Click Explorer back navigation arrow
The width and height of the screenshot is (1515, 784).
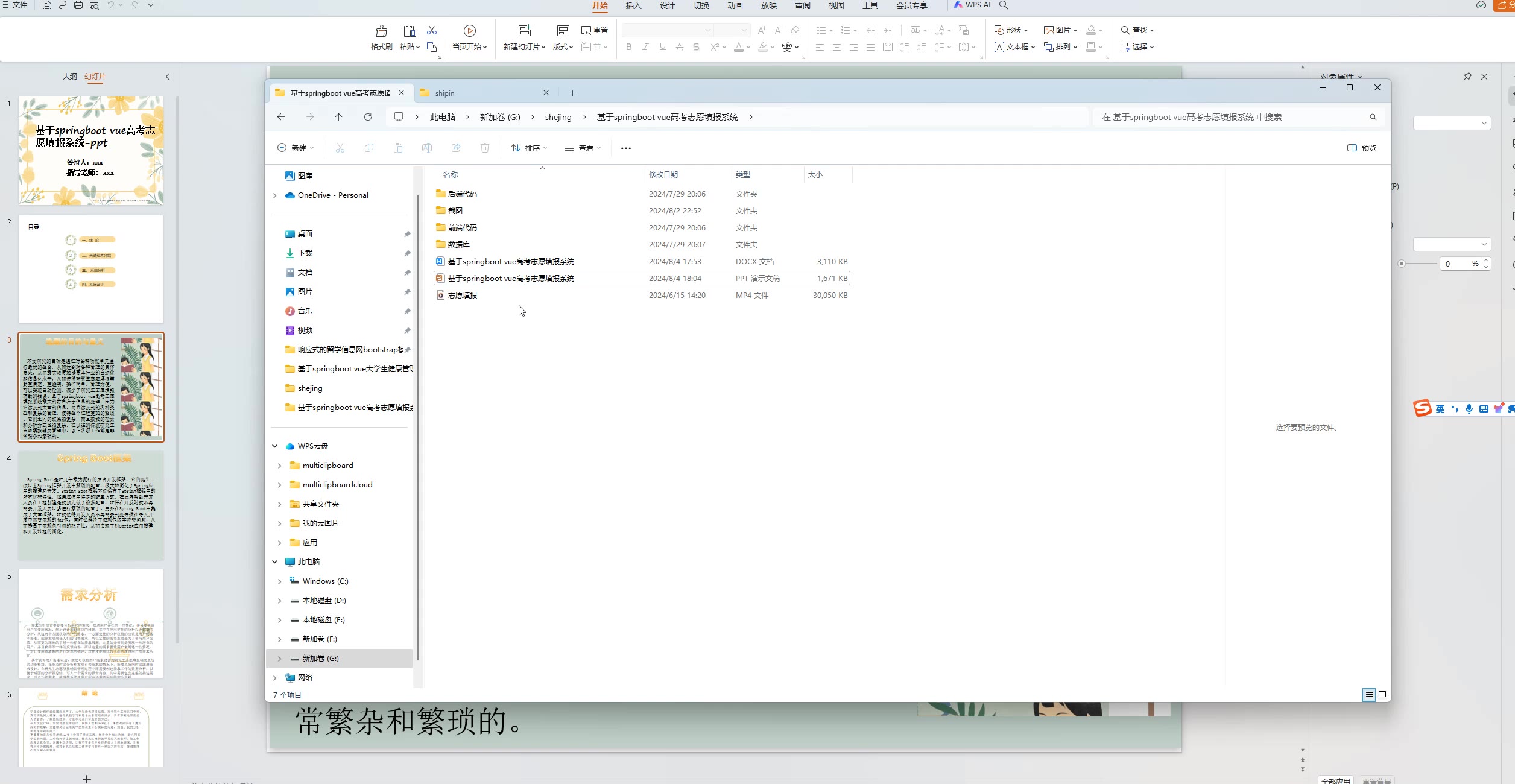(x=281, y=117)
